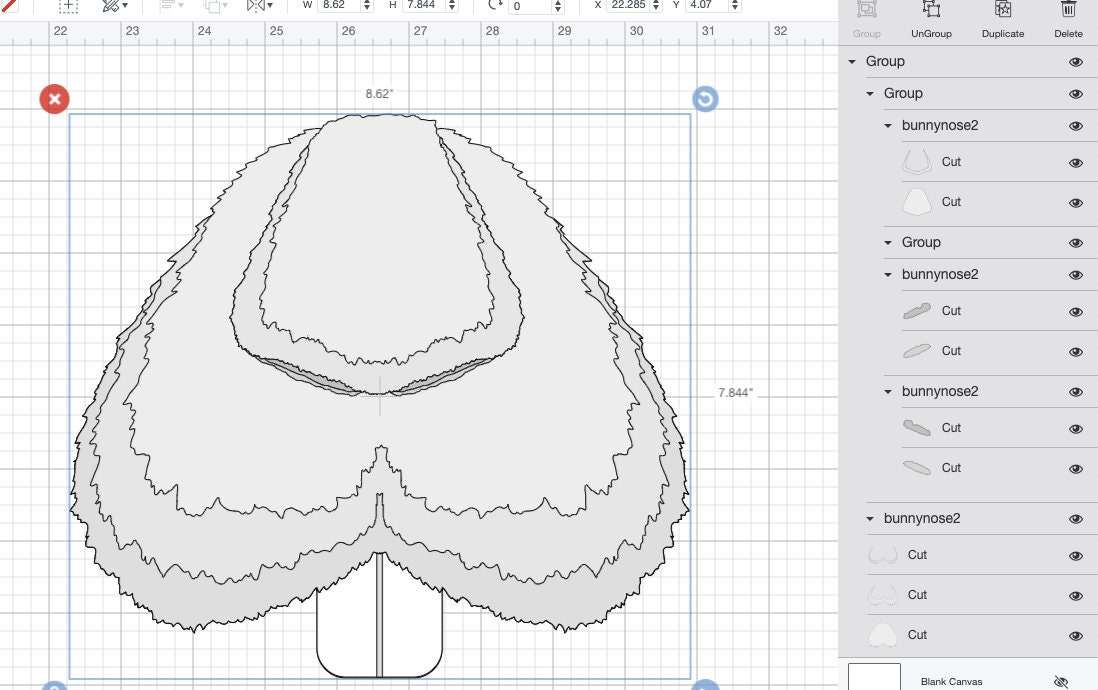1098x690 pixels.
Task: Click the selection marquee tool icon
Action: [68, 7]
